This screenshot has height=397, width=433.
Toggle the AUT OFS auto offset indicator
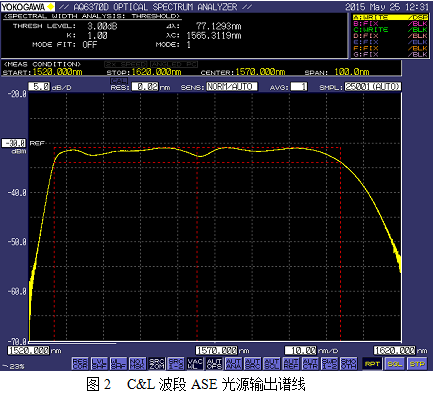(214, 364)
